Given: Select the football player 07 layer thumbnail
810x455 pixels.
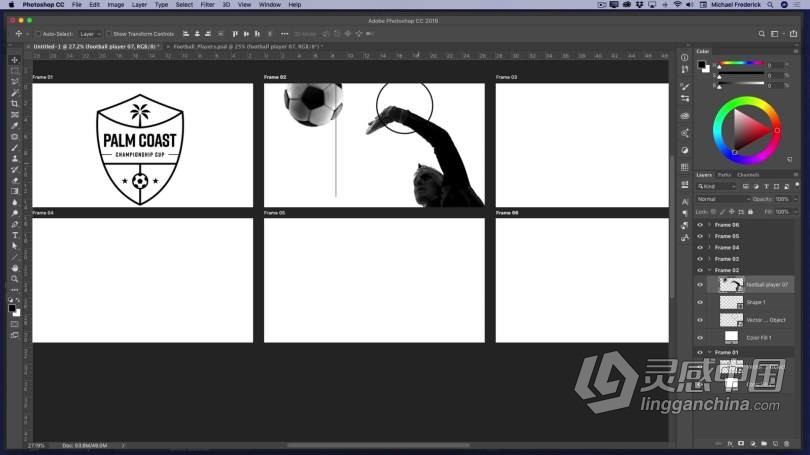Looking at the screenshot, I should coord(731,284).
